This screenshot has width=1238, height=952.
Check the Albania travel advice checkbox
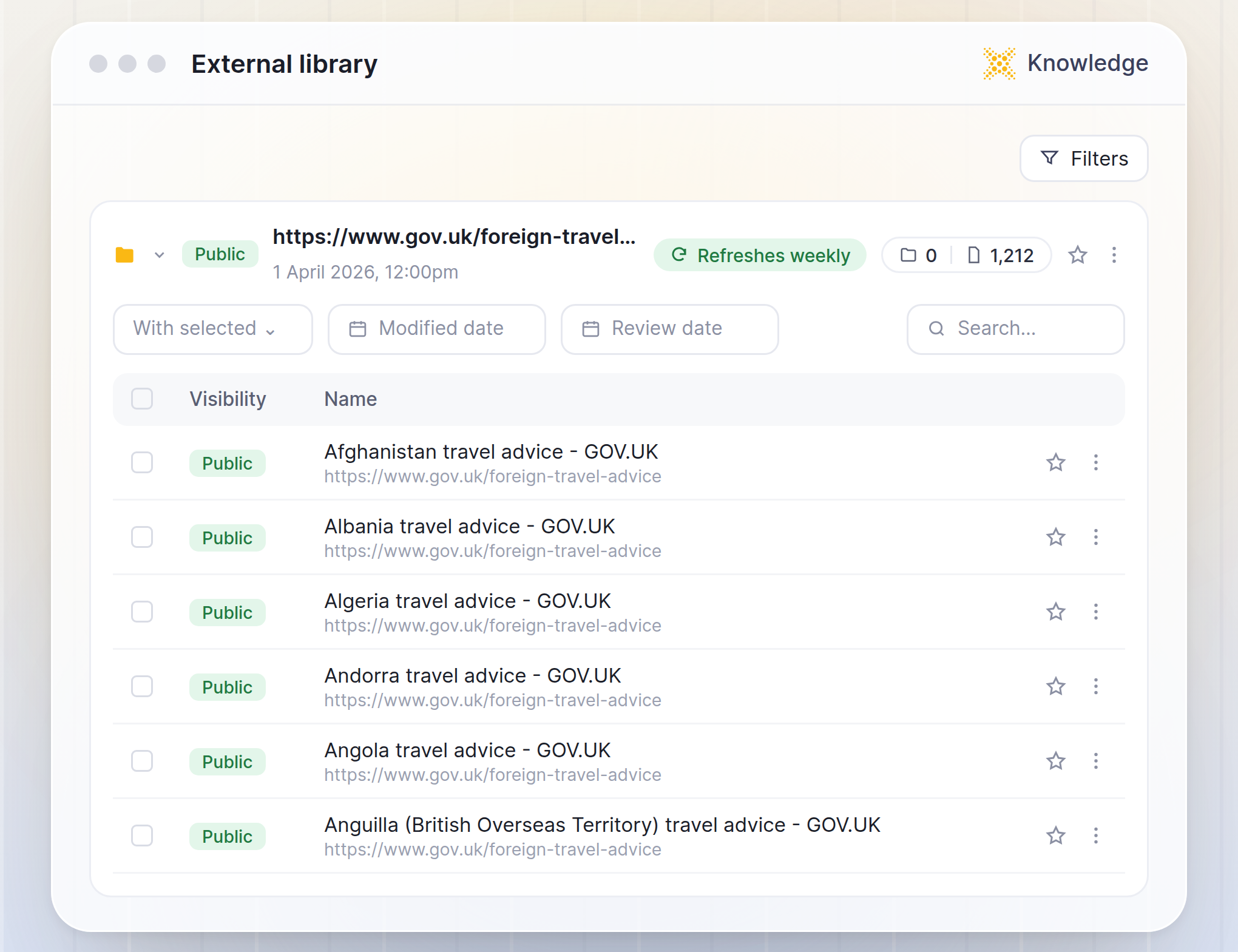pos(142,538)
